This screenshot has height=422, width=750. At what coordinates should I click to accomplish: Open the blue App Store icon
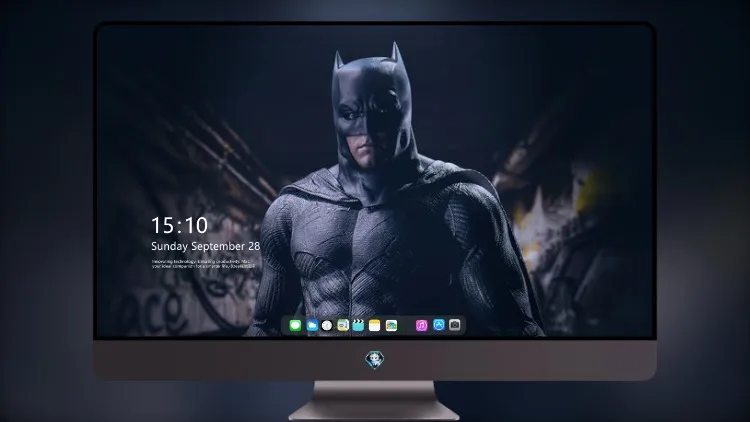point(439,325)
